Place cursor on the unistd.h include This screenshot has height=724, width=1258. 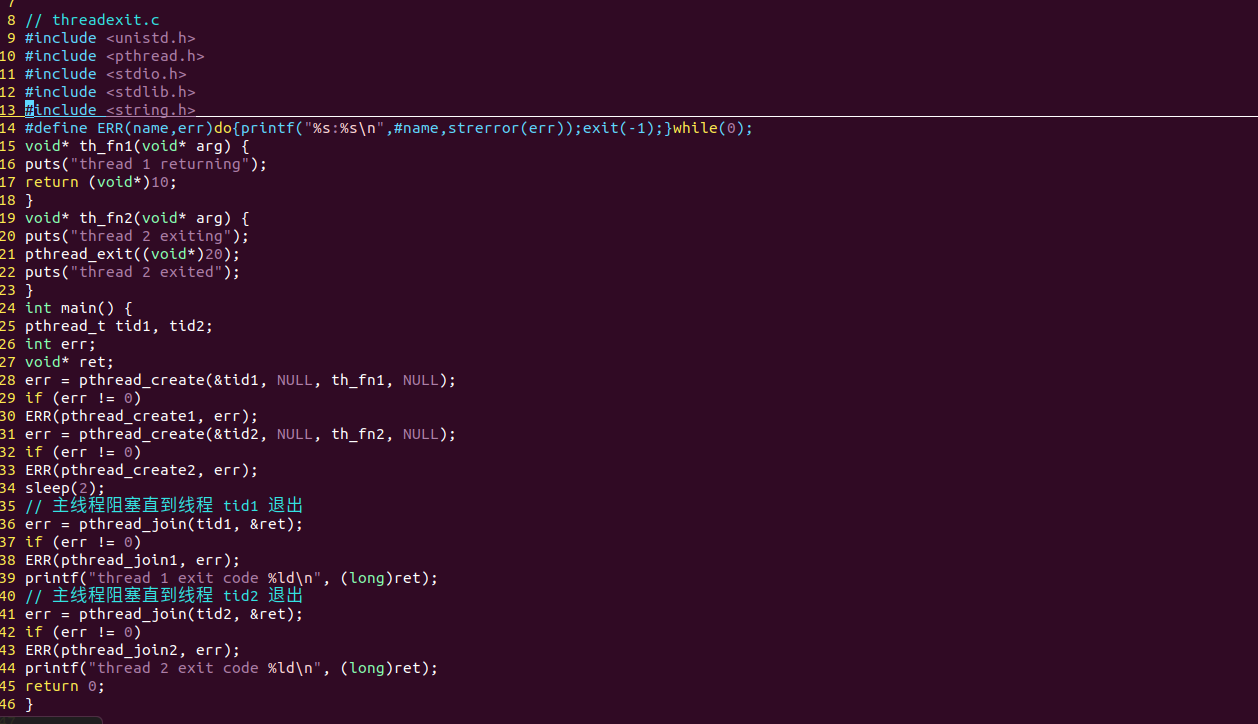pos(150,38)
